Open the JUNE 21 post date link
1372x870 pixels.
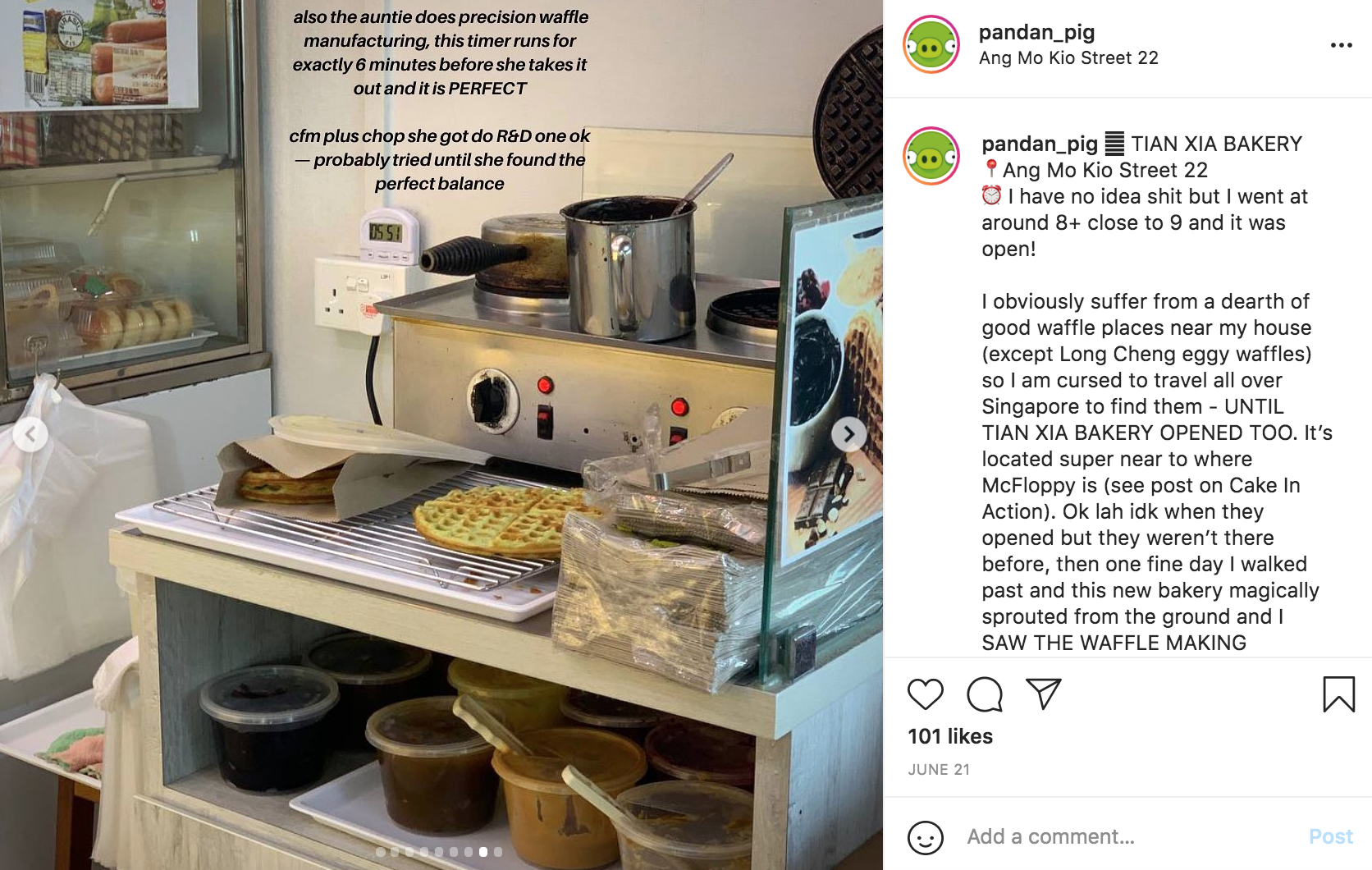click(x=939, y=770)
